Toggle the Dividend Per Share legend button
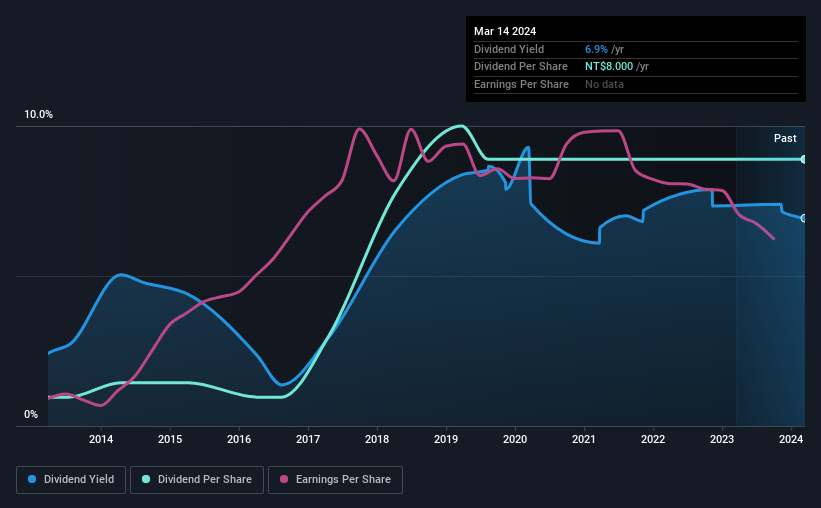Image resolution: width=821 pixels, height=508 pixels. click(197, 480)
